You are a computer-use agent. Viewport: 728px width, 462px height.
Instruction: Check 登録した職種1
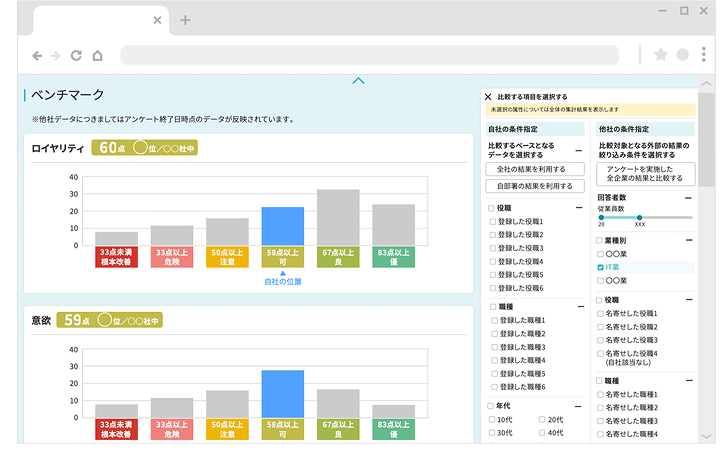pyautogui.click(x=495, y=320)
